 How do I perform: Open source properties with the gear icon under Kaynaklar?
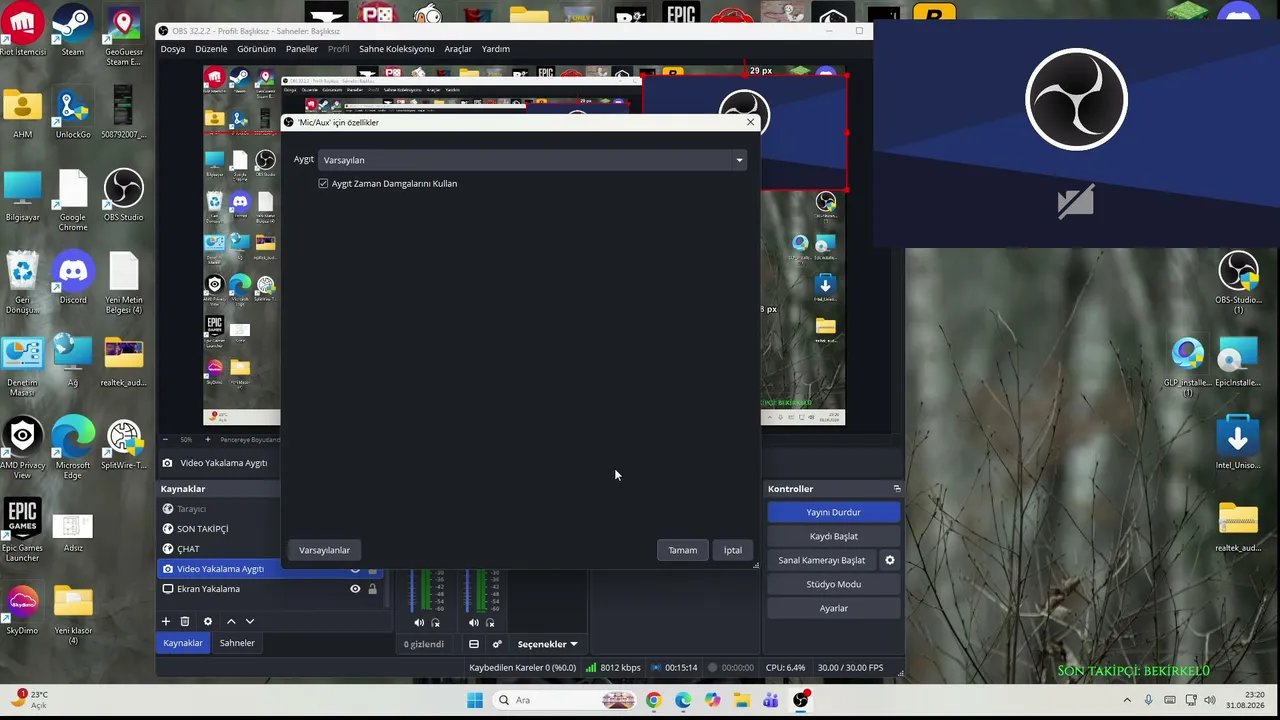coord(208,621)
